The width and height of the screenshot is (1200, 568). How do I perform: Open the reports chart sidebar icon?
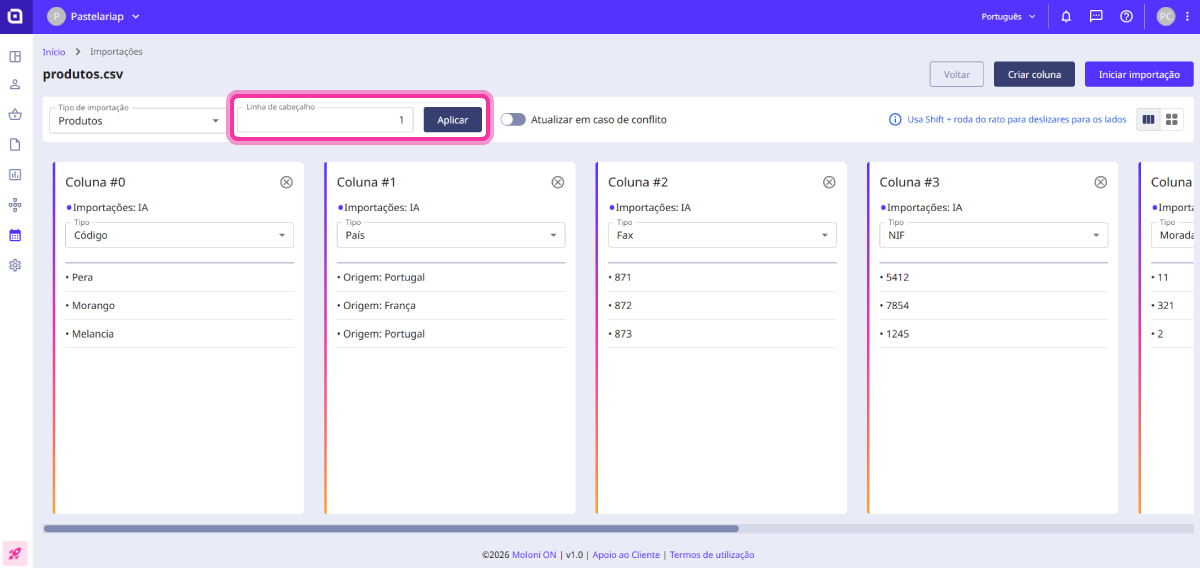coord(15,174)
